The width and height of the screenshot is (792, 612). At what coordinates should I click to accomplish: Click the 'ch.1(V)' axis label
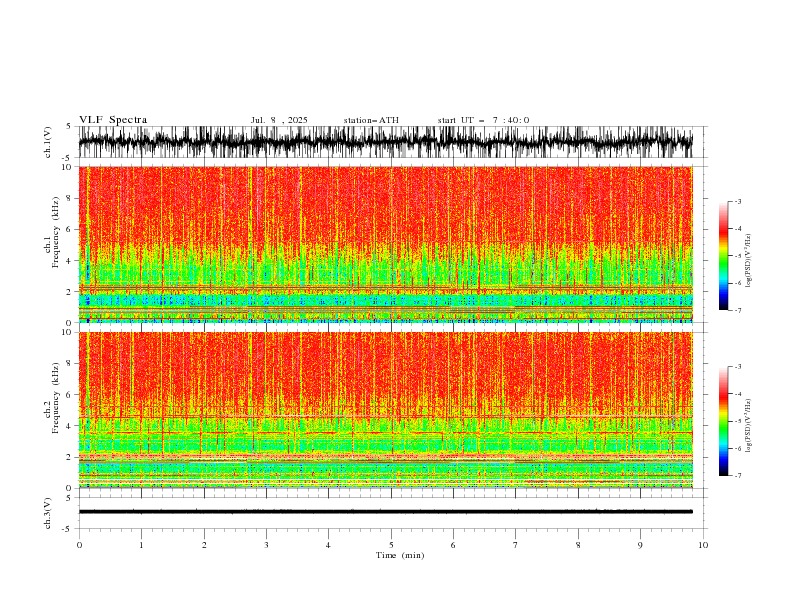48,142
